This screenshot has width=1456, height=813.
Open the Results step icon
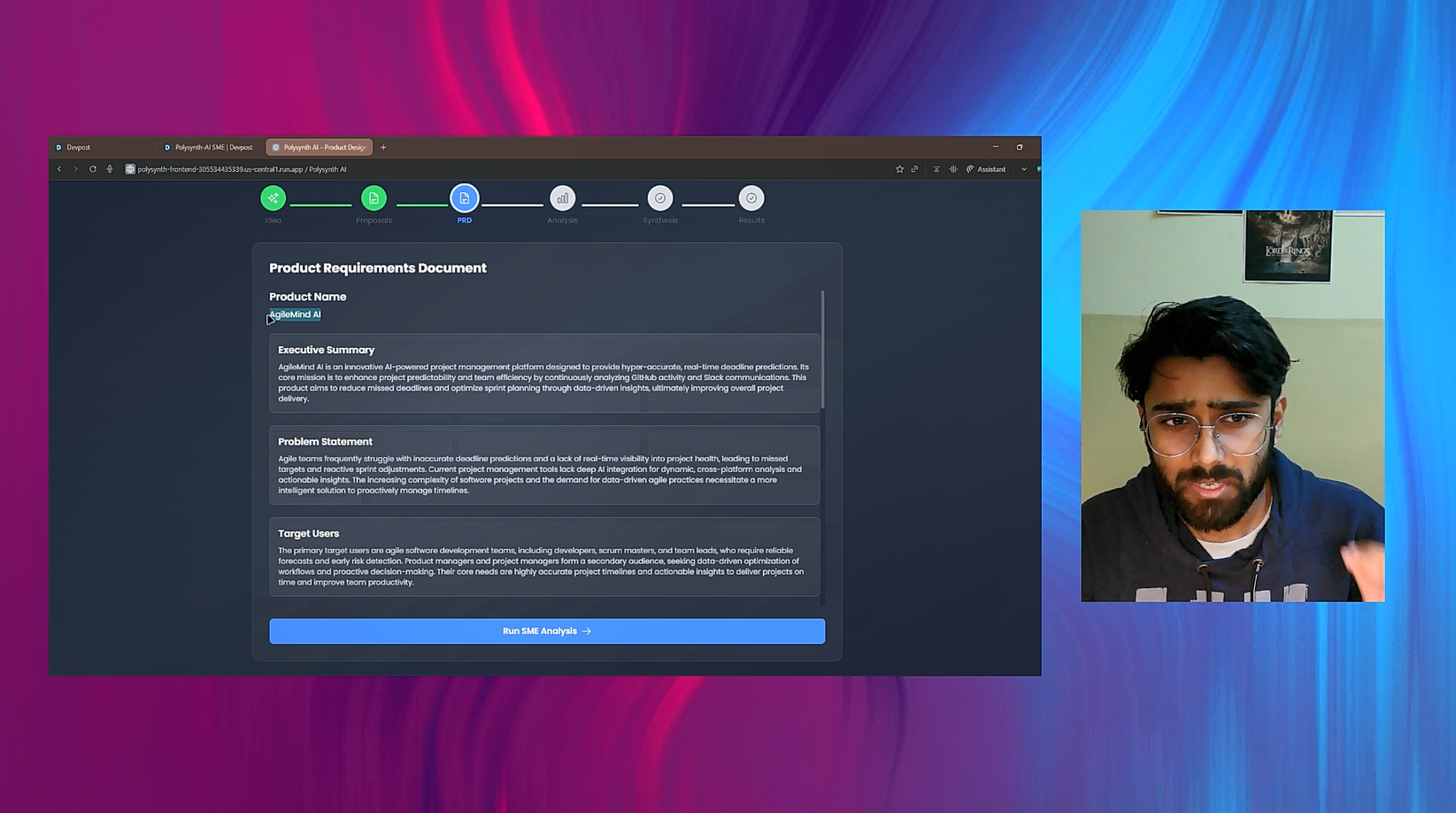click(x=751, y=198)
